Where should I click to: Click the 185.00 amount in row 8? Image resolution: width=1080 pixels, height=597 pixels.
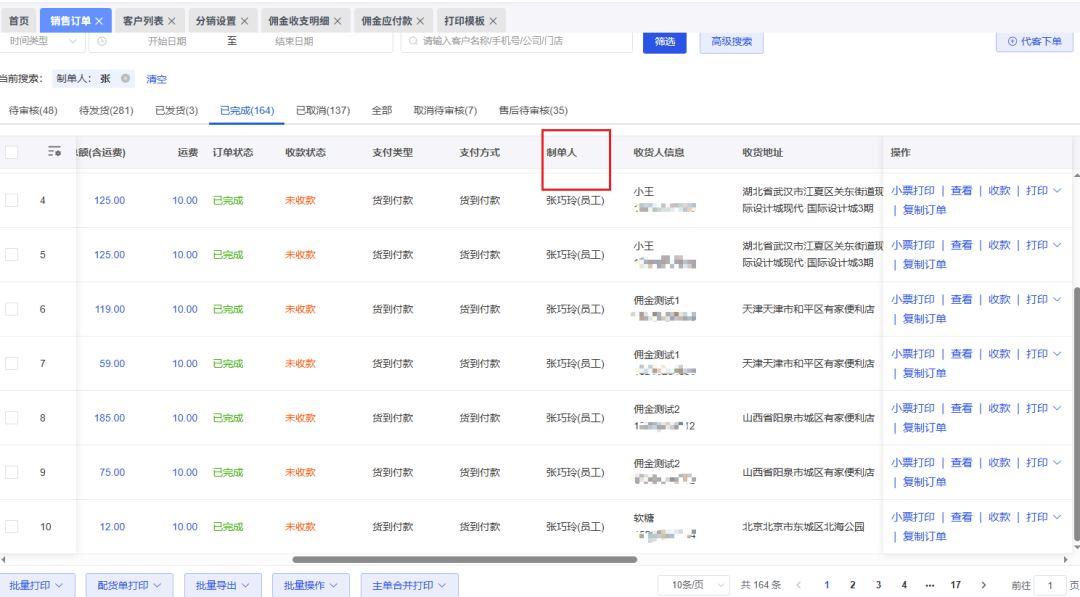[110, 418]
